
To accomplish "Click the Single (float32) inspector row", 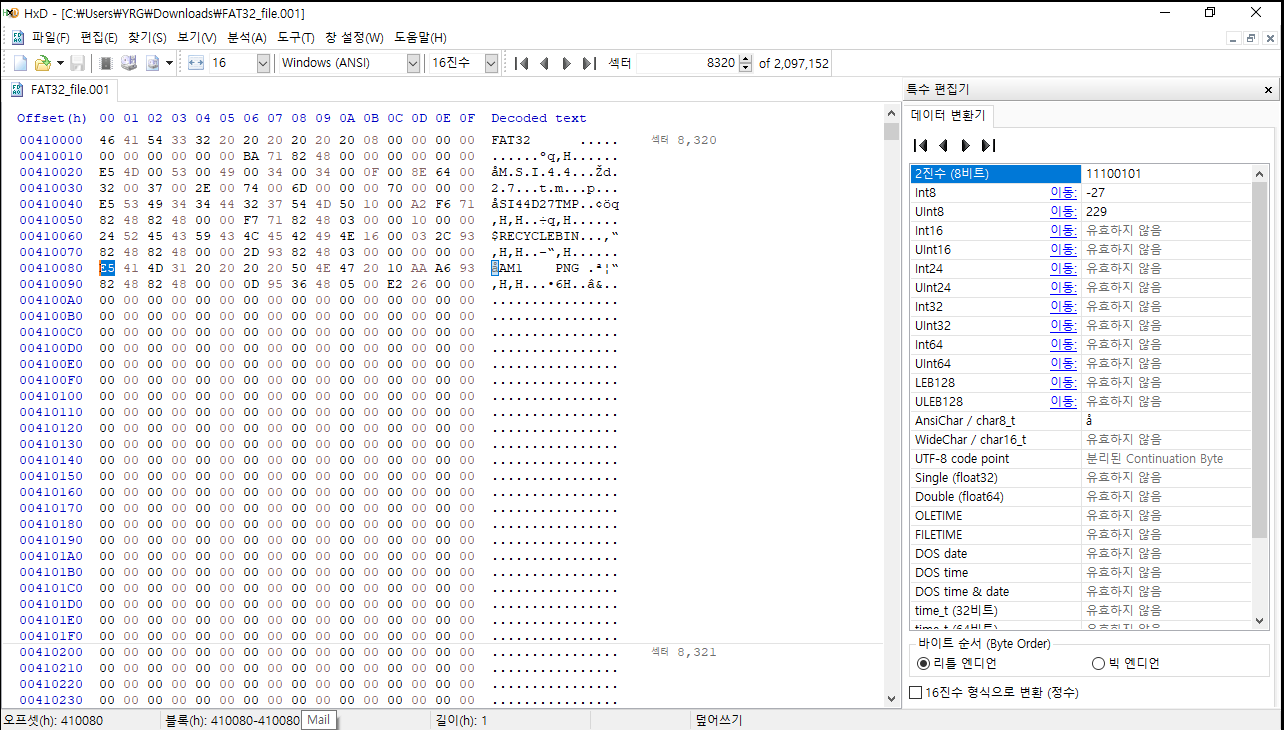I will [x=1082, y=478].
